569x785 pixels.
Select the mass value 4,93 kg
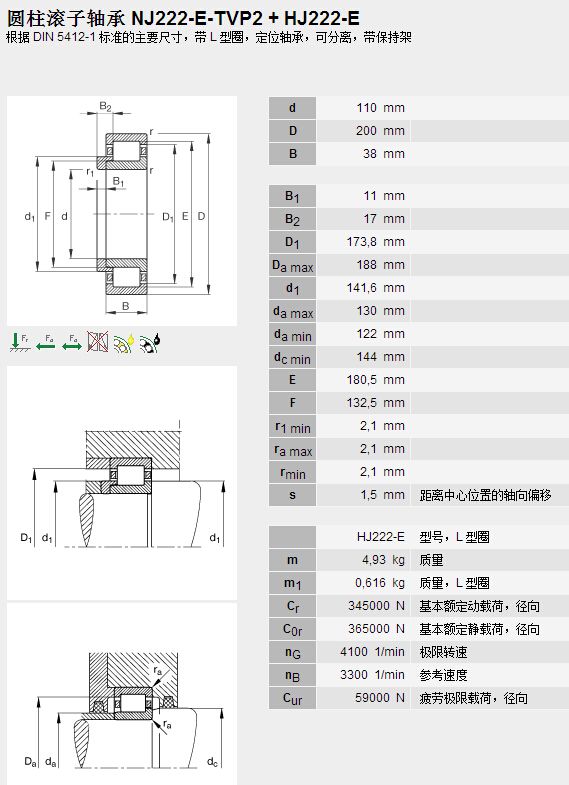[x=383, y=560]
